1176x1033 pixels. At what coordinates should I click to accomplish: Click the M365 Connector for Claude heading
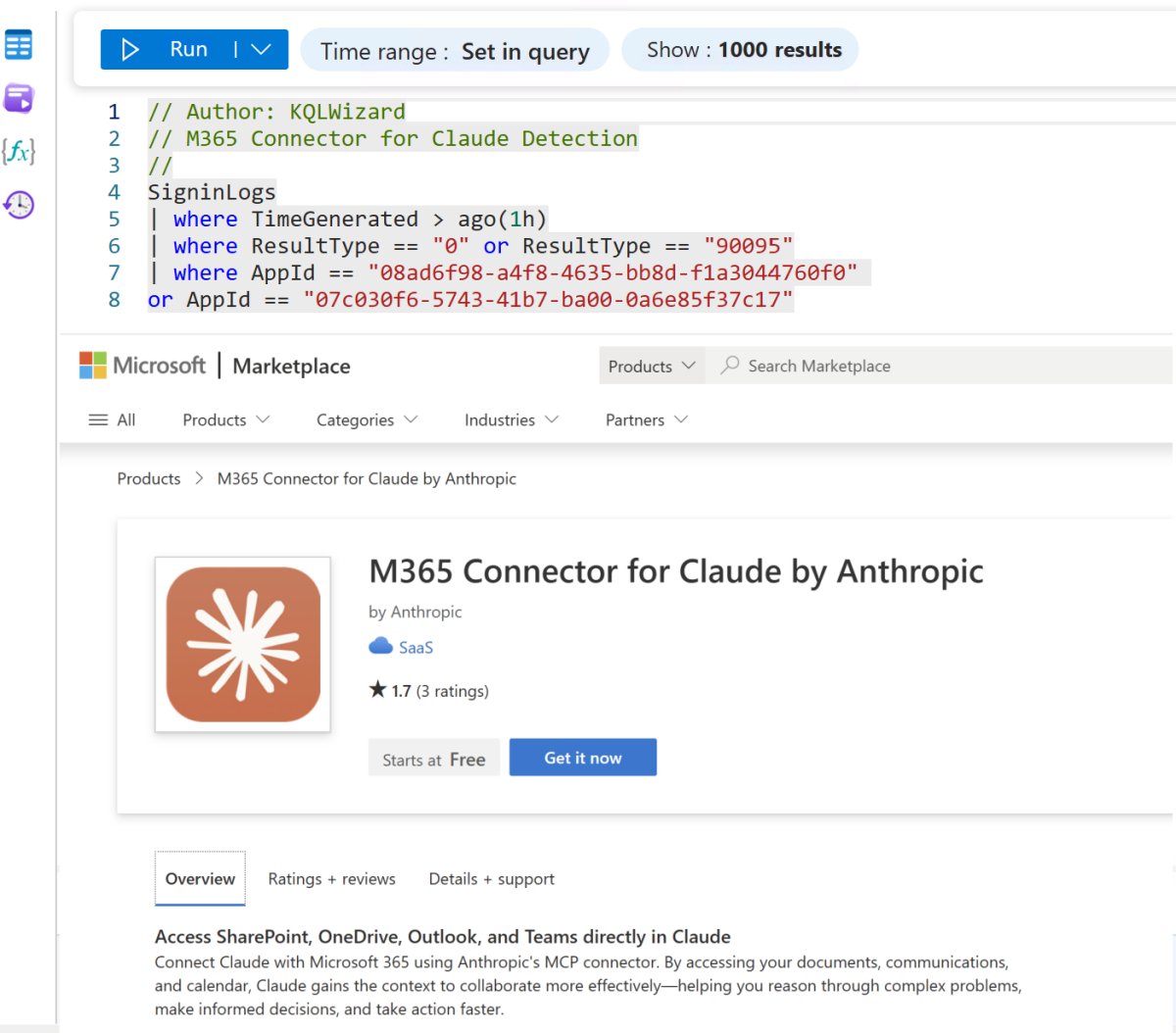[676, 571]
